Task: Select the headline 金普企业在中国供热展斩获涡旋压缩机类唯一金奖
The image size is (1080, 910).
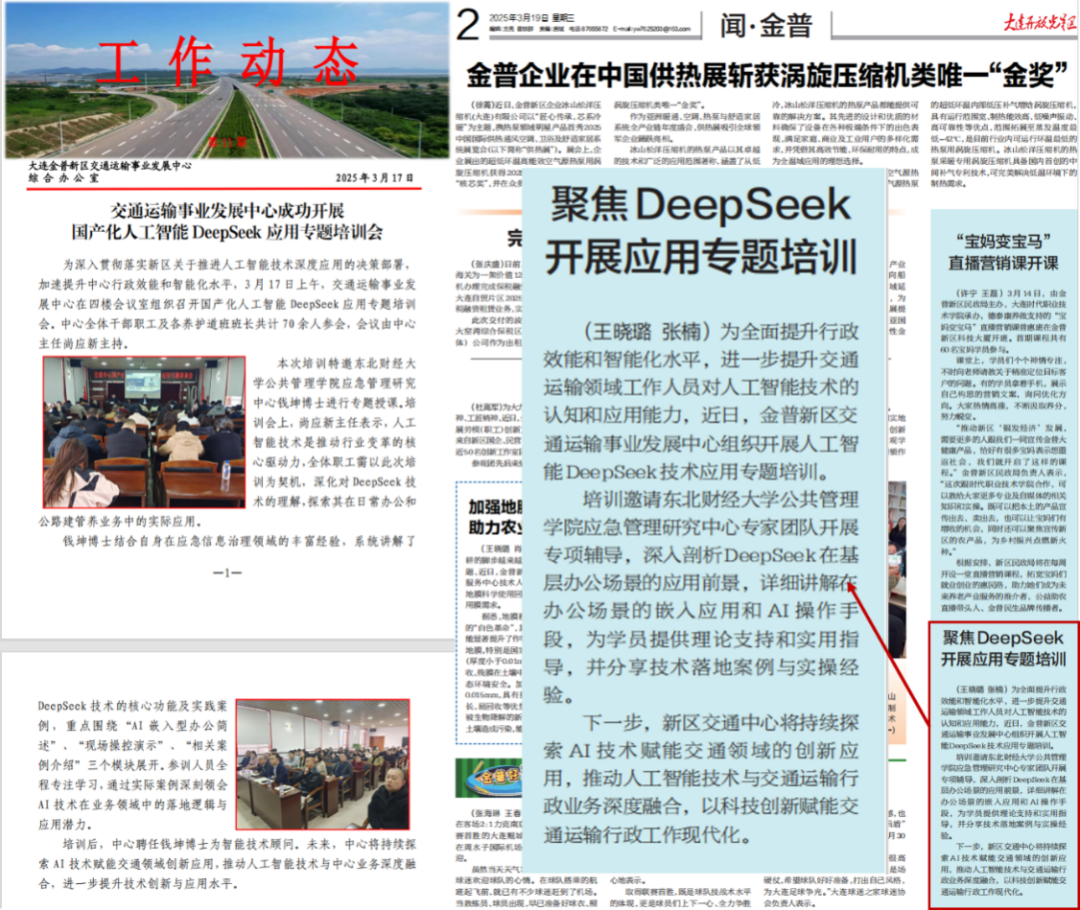Action: pyautogui.click(x=767, y=75)
